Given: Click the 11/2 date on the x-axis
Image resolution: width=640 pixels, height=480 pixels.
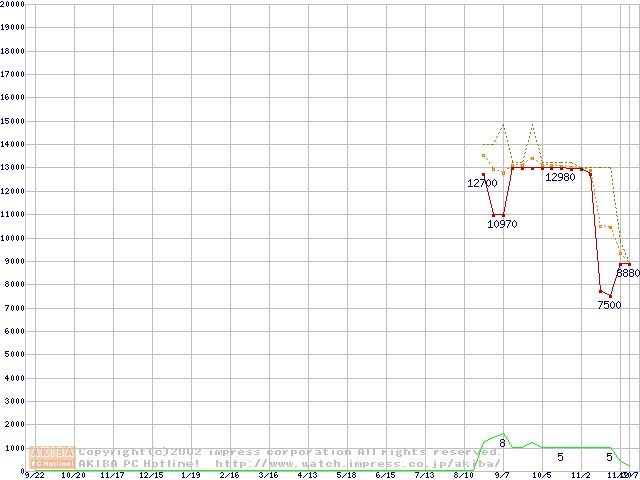Looking at the screenshot, I should click(x=580, y=476).
